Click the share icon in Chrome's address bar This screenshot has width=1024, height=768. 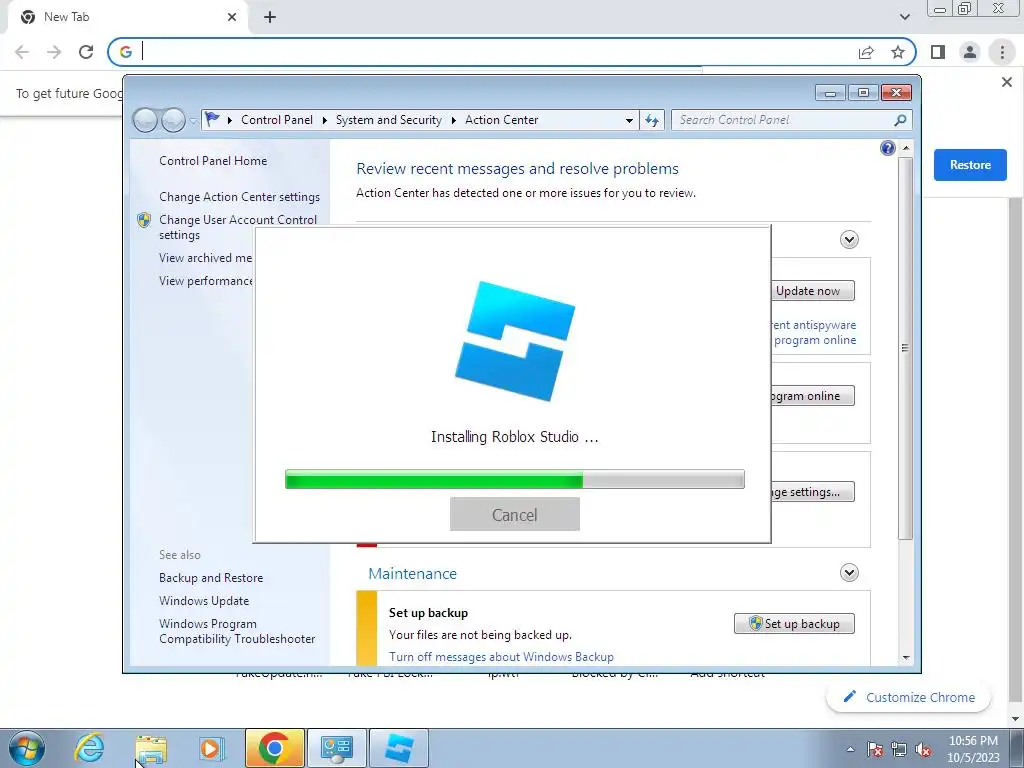866,52
